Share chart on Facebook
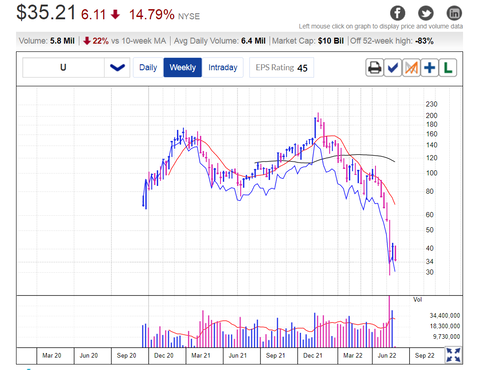 pyautogui.click(x=397, y=13)
